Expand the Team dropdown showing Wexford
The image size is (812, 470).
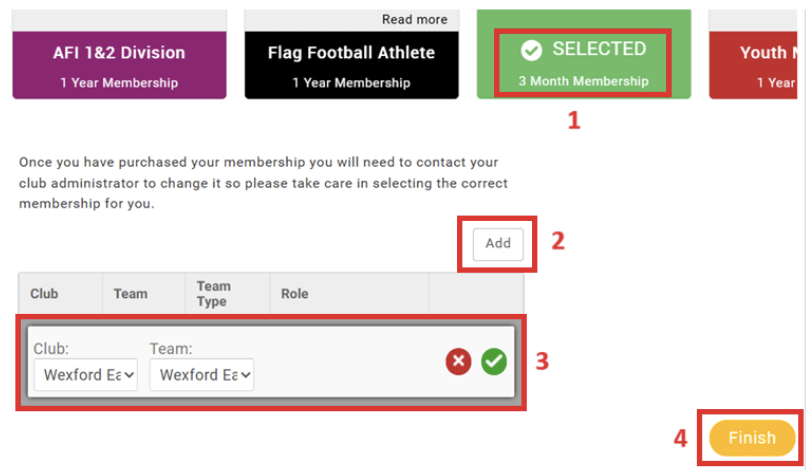pyautogui.click(x=202, y=375)
